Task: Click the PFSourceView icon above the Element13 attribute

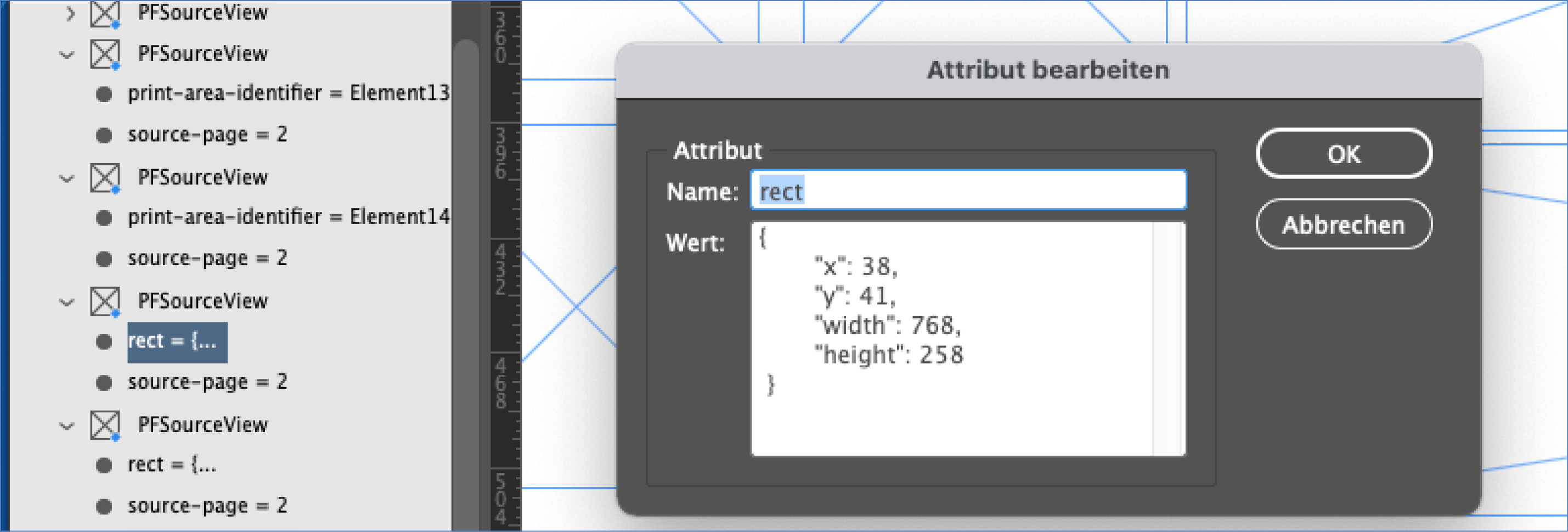Action: pos(104,54)
